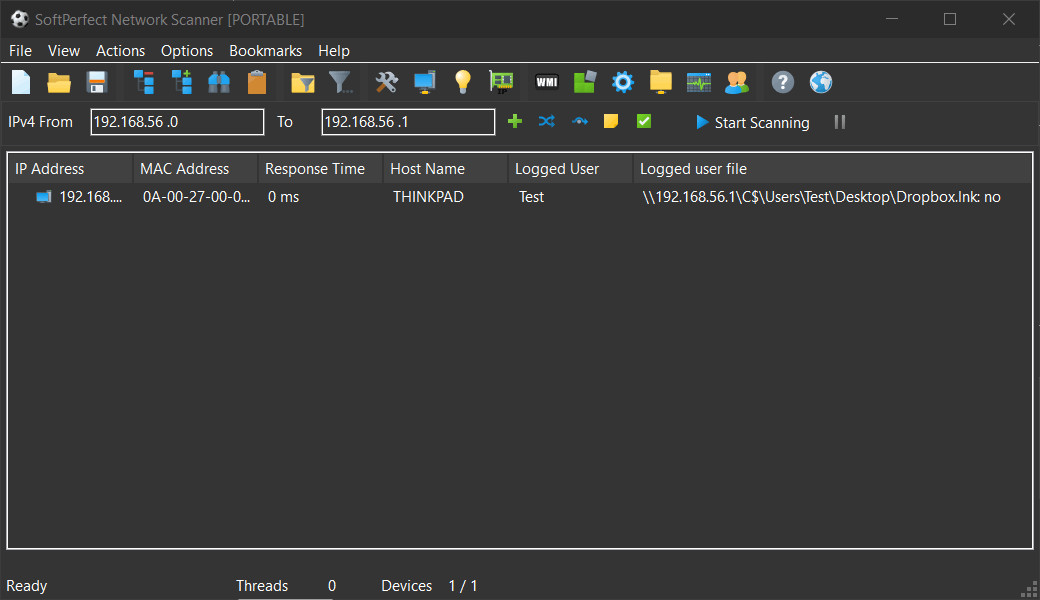Open the Actions menu

(120, 51)
